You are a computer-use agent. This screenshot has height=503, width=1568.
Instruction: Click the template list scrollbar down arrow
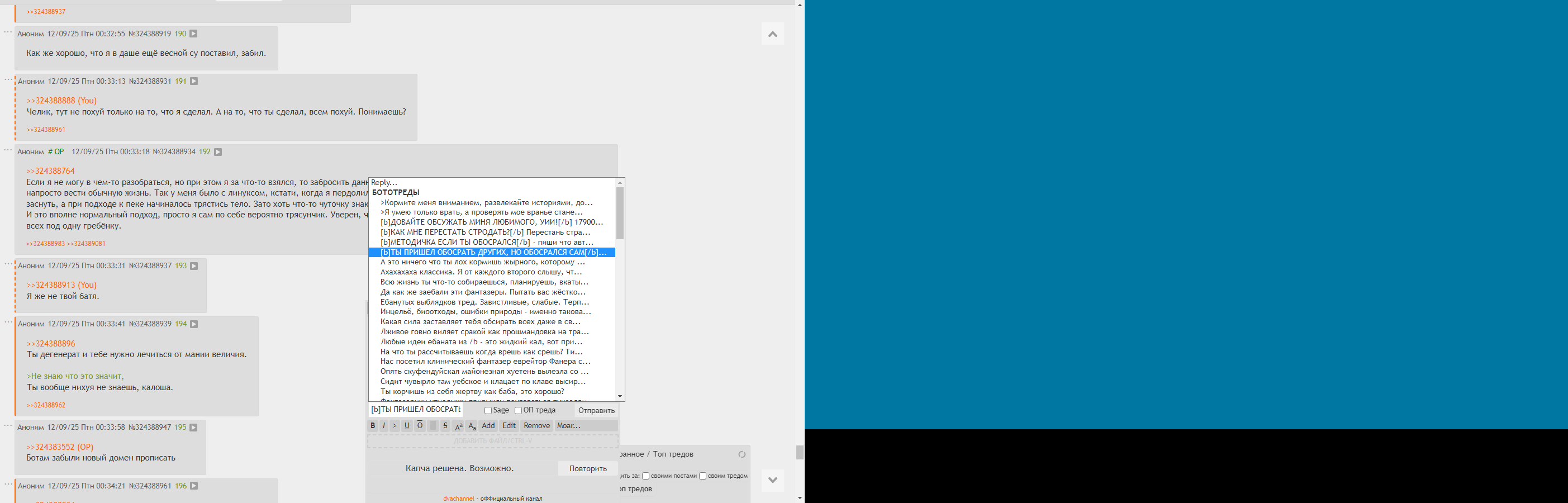(620, 396)
